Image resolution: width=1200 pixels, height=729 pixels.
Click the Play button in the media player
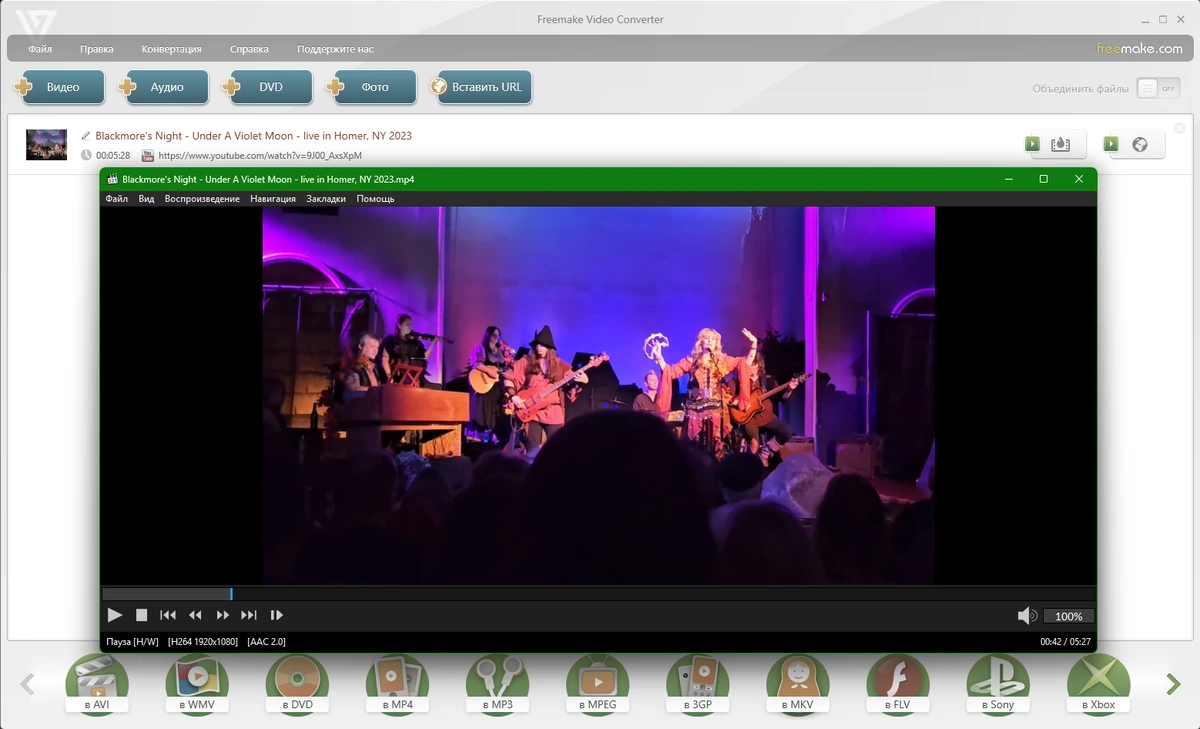click(x=115, y=615)
